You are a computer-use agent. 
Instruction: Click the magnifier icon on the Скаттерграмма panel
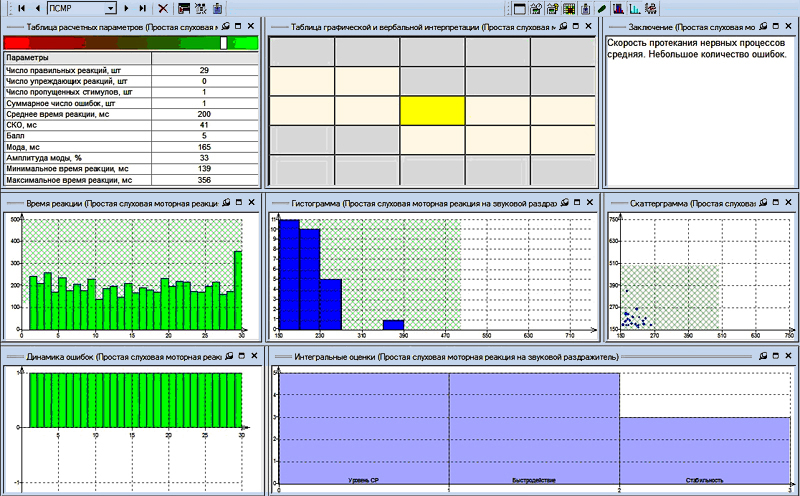[x=763, y=203]
